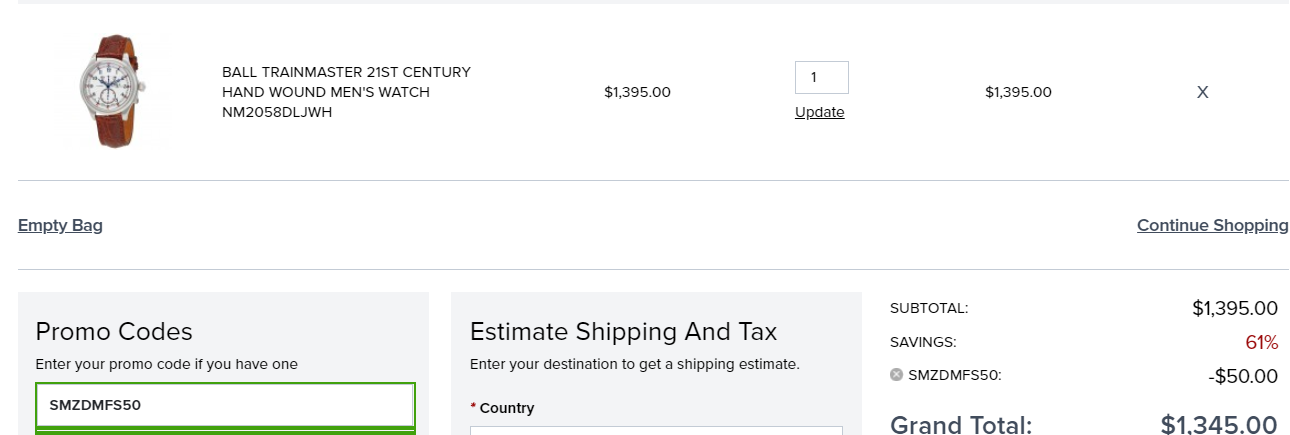Click the Grand Total $1,345.00 amount
1290x435 pixels.
(x=1219, y=424)
